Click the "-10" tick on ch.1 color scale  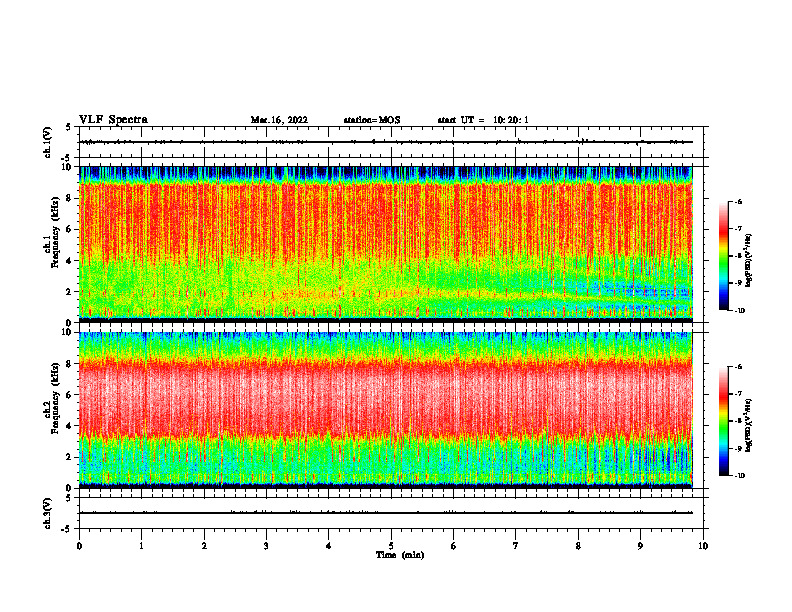pyautogui.click(x=738, y=311)
